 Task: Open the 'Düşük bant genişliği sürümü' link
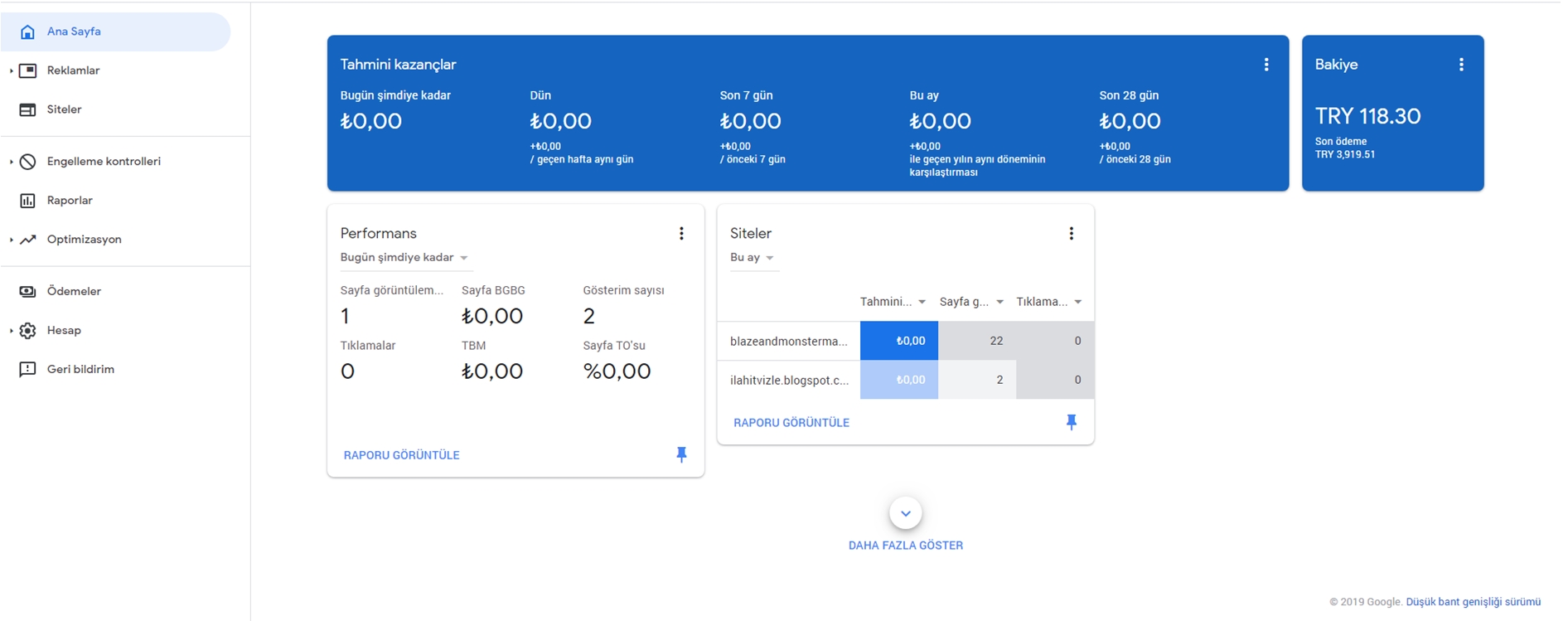click(1474, 602)
